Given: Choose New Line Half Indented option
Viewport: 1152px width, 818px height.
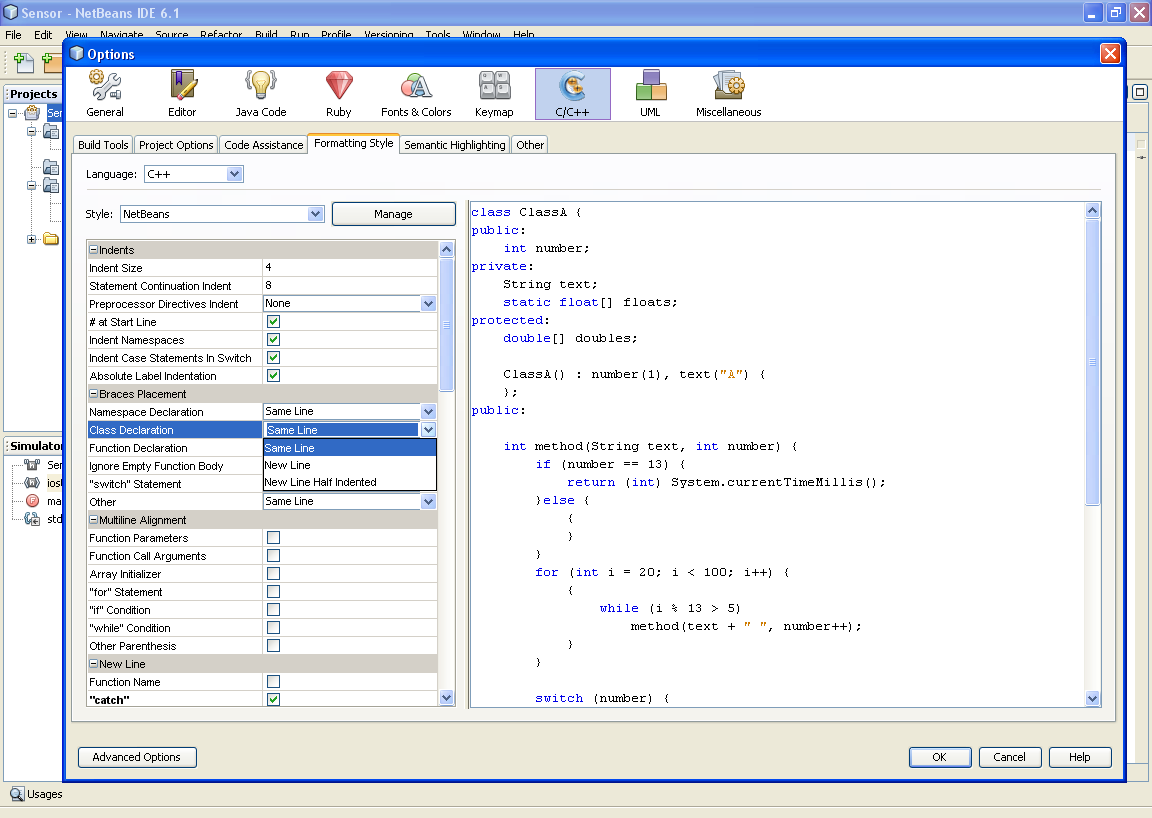Looking at the screenshot, I should (350, 482).
